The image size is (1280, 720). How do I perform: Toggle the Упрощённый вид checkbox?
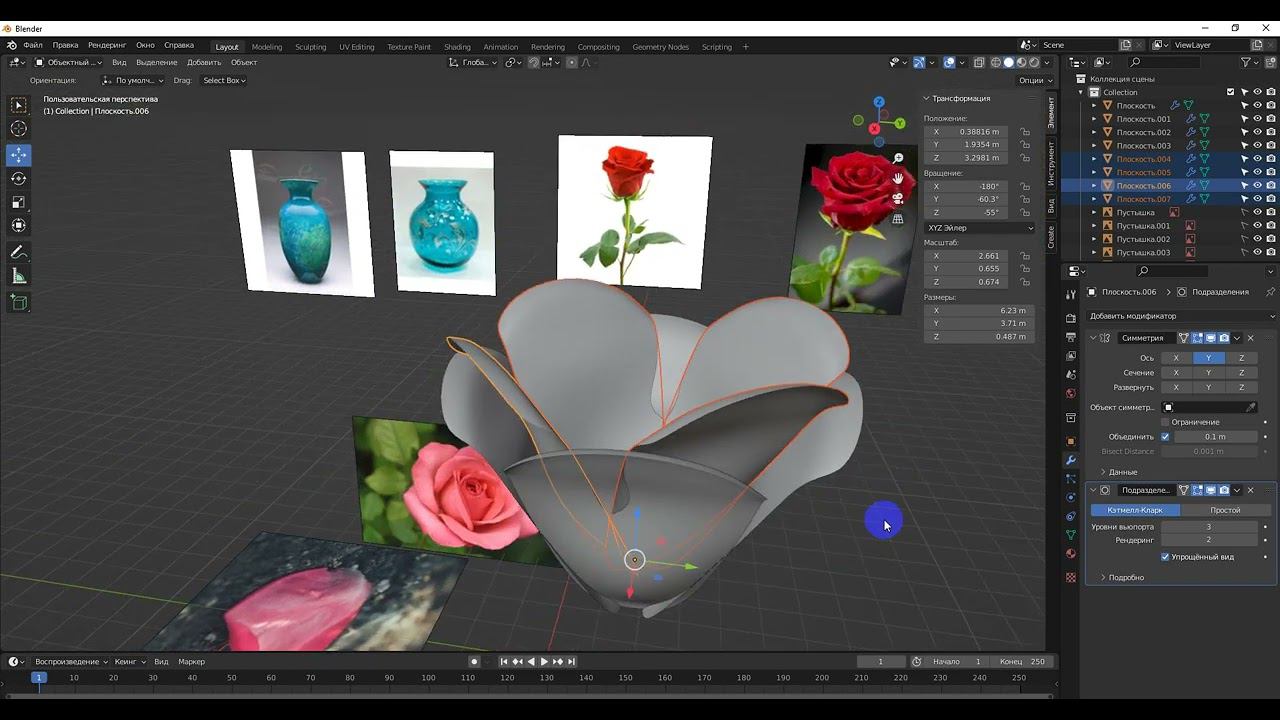point(1165,557)
